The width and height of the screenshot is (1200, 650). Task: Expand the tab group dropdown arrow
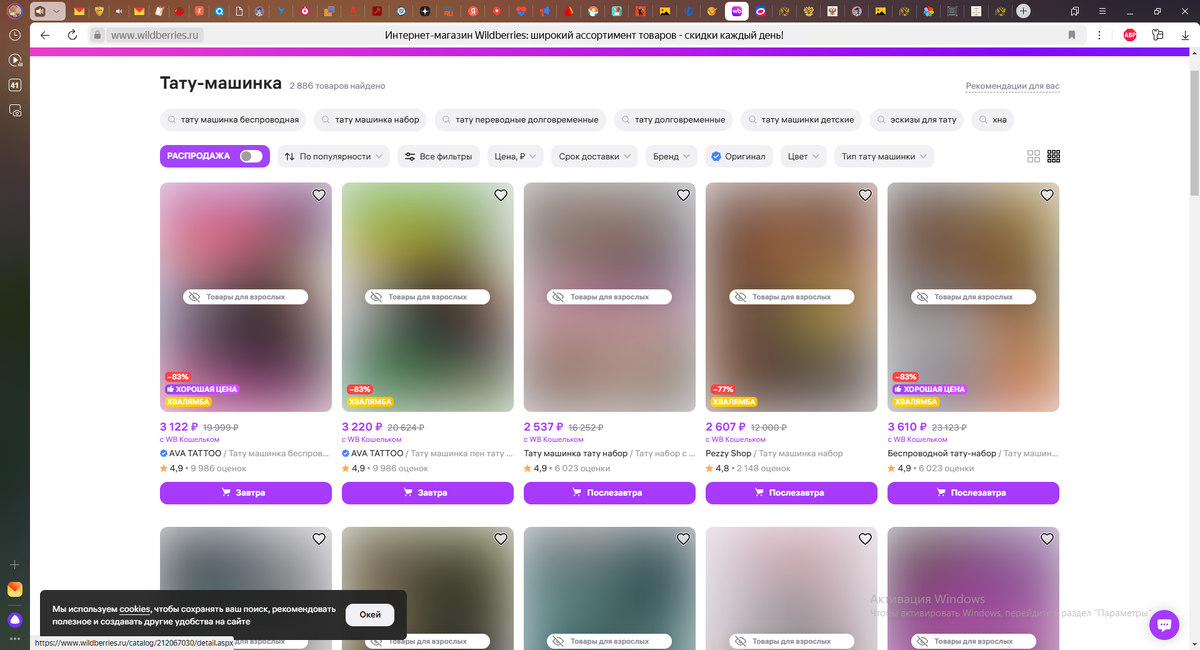[57, 11]
